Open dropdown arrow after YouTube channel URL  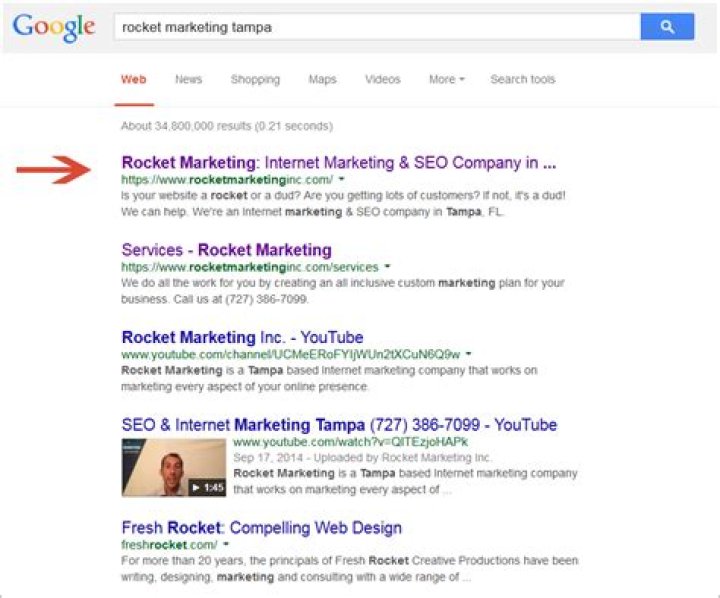(468, 354)
